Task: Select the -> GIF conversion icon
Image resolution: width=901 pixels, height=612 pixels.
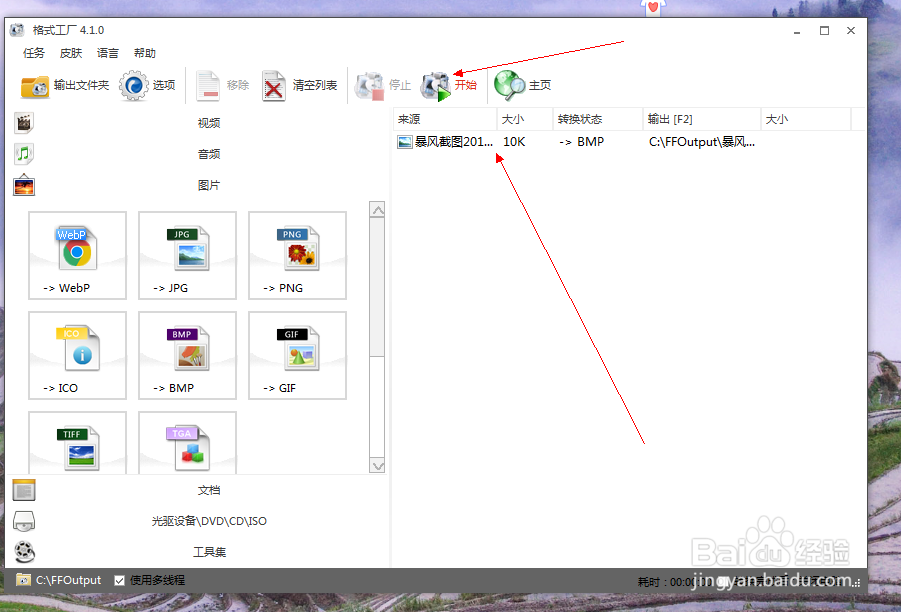Action: pyautogui.click(x=297, y=355)
